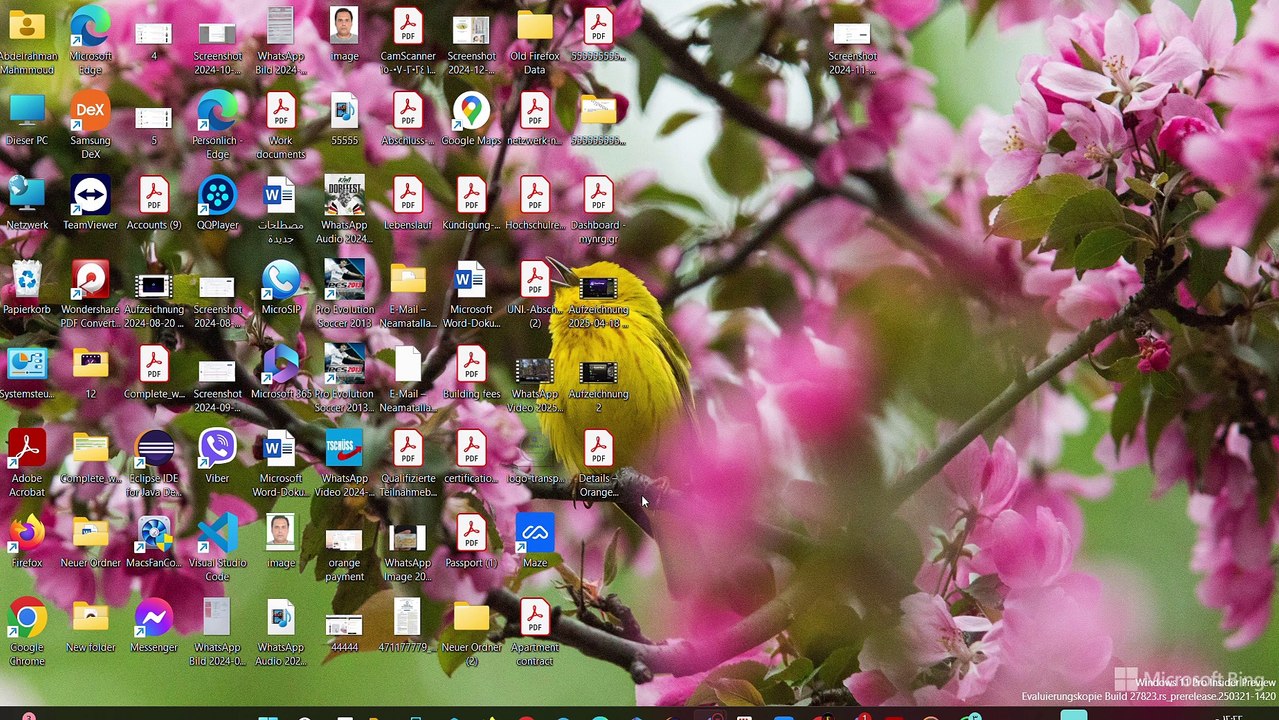Select the Accounts (9) PDF
The image size is (1279, 720).
click(154, 203)
